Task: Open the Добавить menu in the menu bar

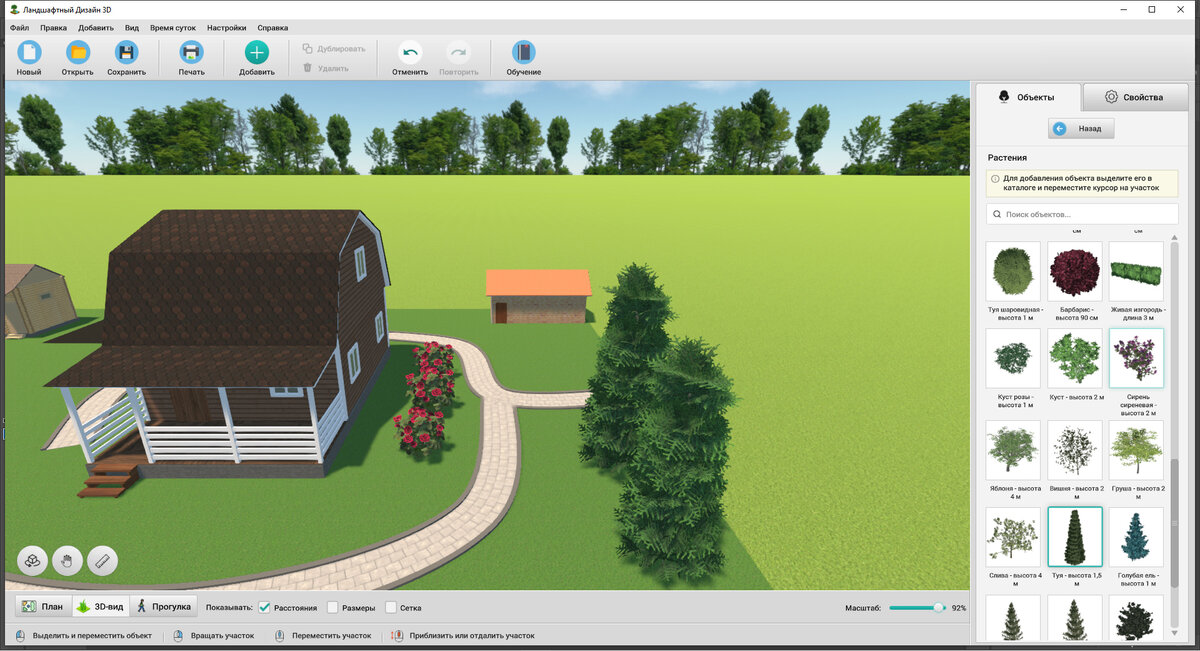Action: (x=96, y=28)
